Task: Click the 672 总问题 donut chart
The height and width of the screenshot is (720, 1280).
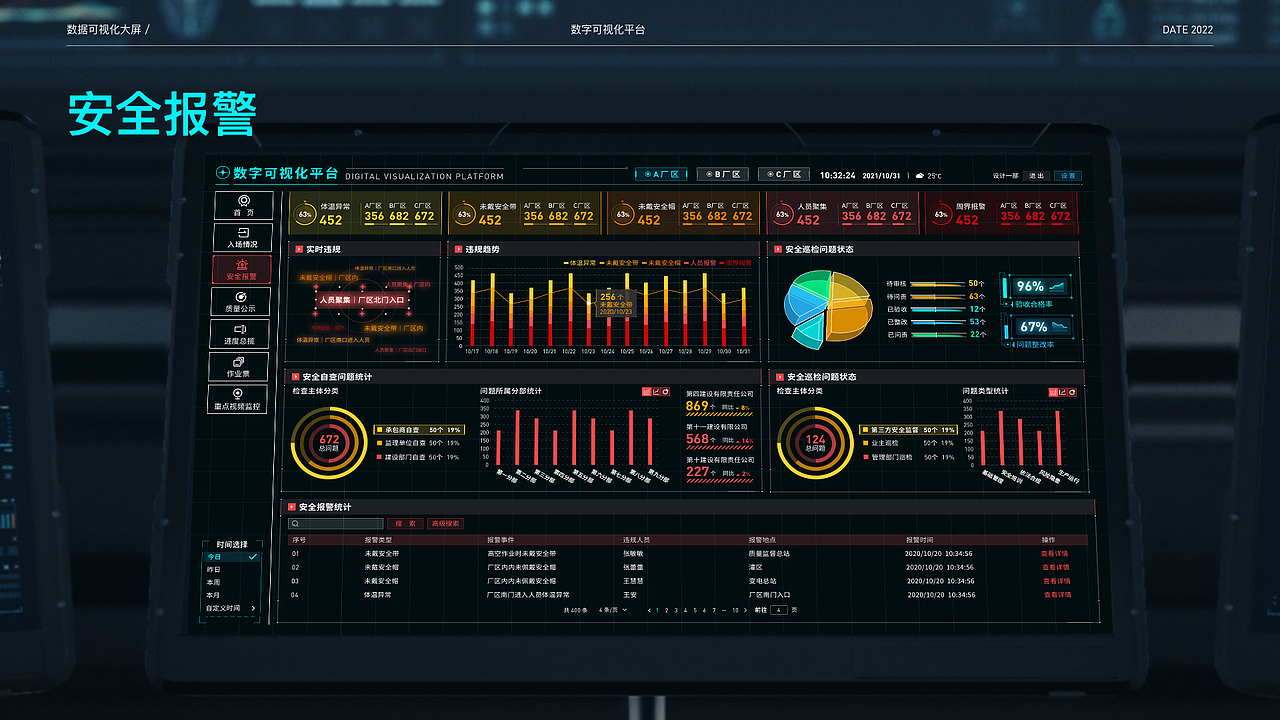Action: (329, 443)
